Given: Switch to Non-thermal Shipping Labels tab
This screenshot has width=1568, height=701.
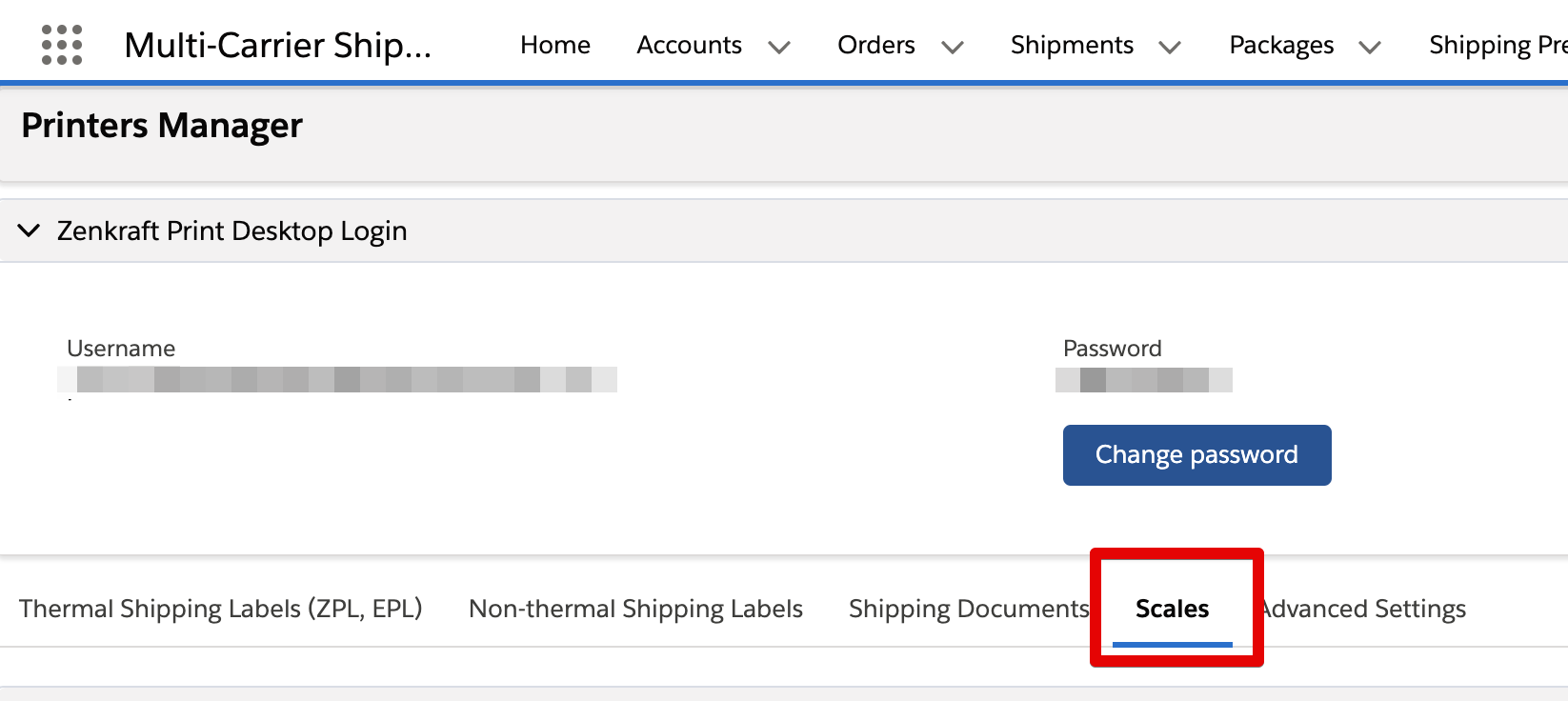Looking at the screenshot, I should (x=635, y=609).
